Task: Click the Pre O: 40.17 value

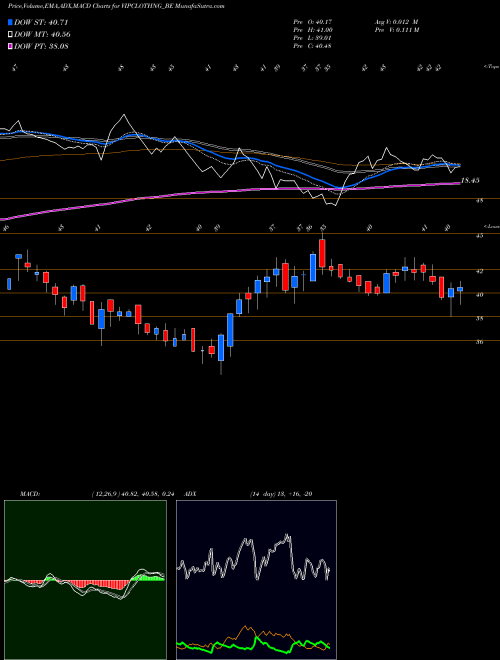Action: pos(313,22)
